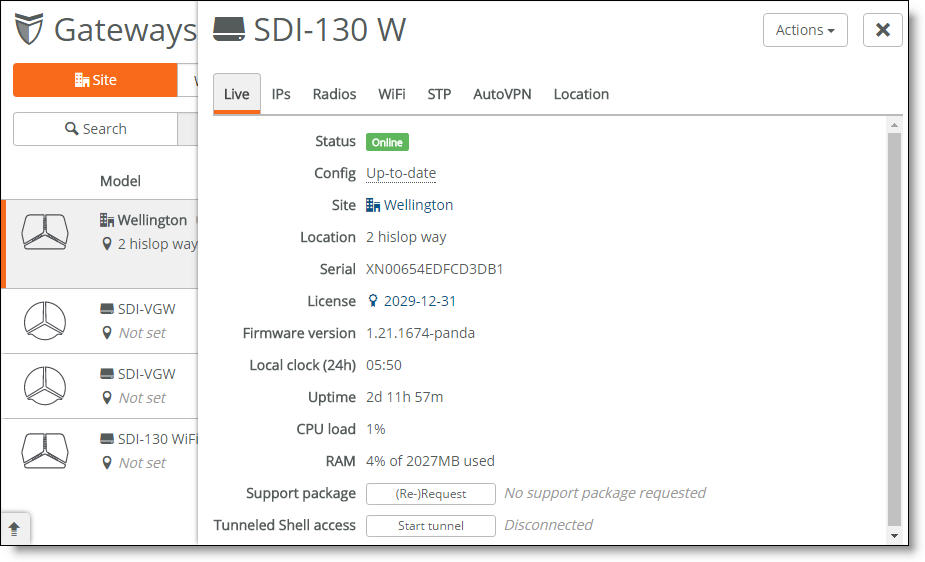Click the Search field in Gateways list

click(x=95, y=129)
